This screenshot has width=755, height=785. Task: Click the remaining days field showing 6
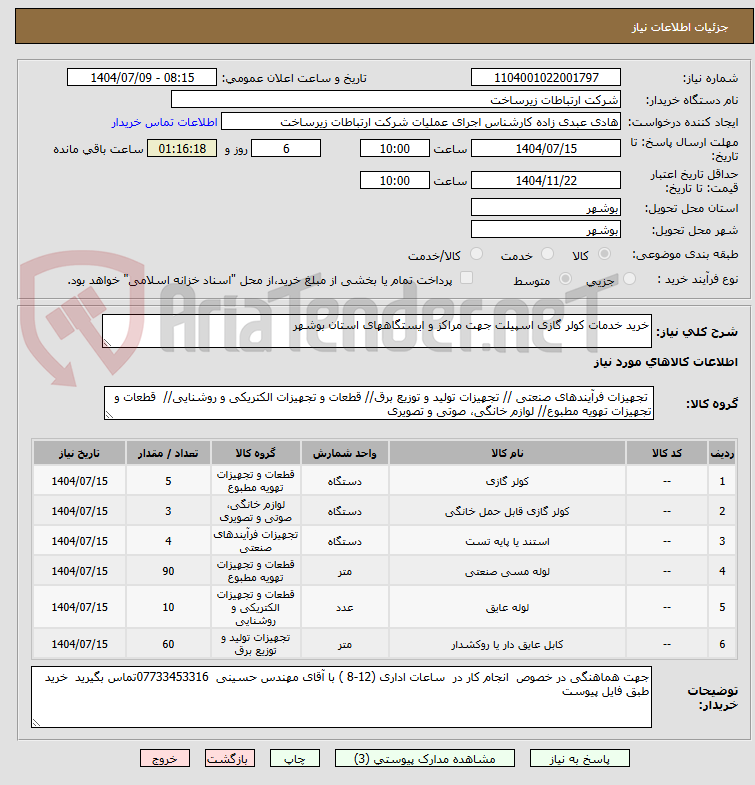coord(286,149)
